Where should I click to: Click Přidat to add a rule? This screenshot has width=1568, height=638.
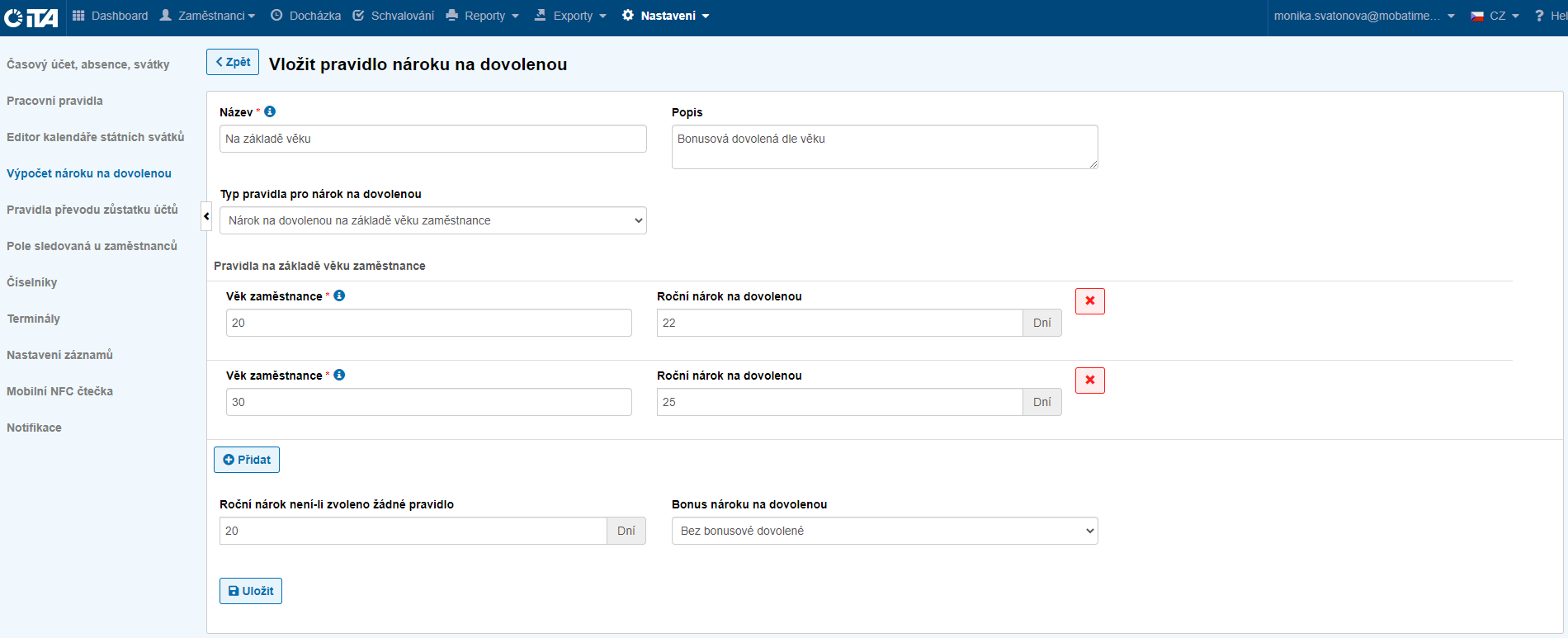click(x=247, y=460)
